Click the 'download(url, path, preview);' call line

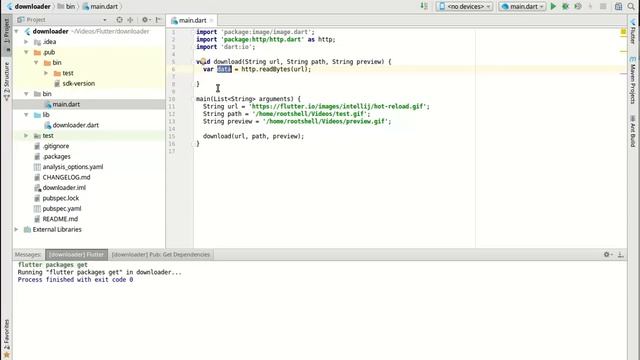point(253,136)
